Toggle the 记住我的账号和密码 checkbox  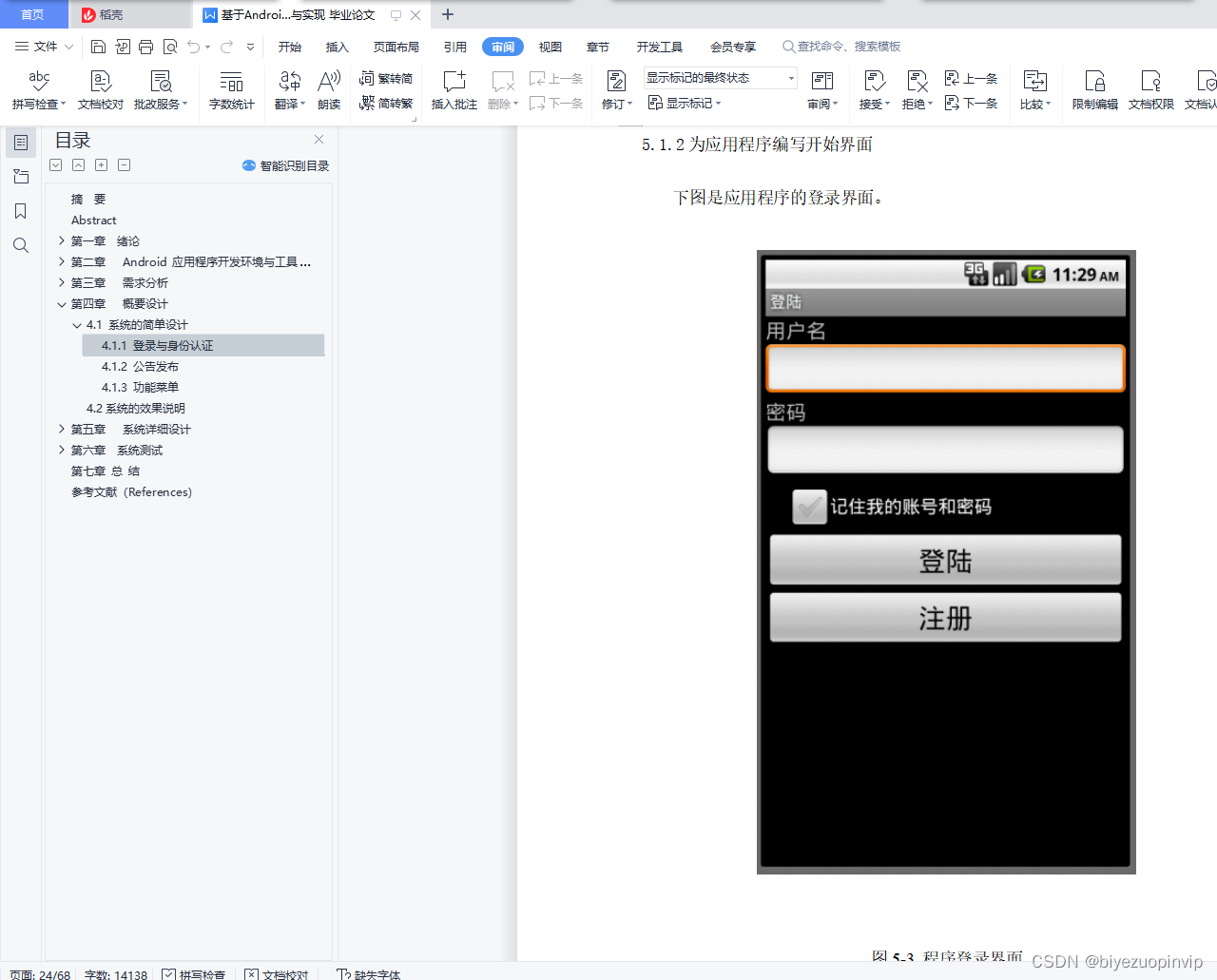coord(809,507)
